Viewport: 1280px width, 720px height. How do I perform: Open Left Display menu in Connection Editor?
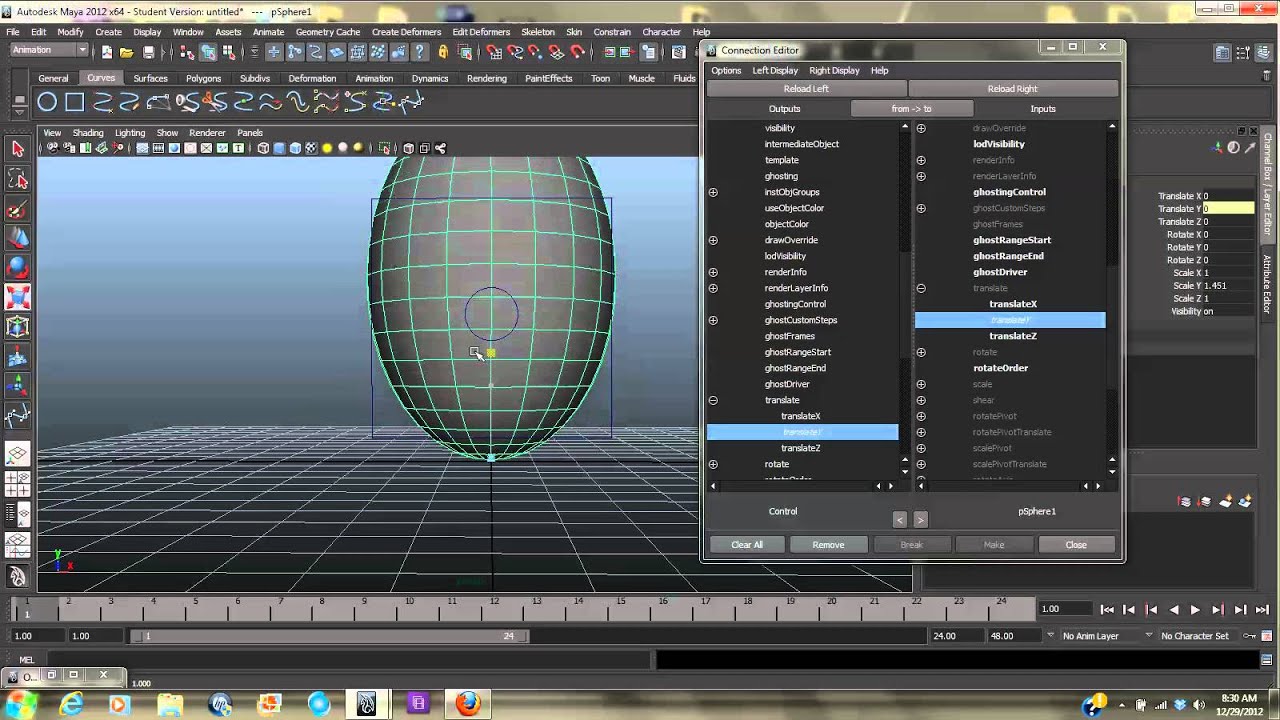pyautogui.click(x=775, y=70)
